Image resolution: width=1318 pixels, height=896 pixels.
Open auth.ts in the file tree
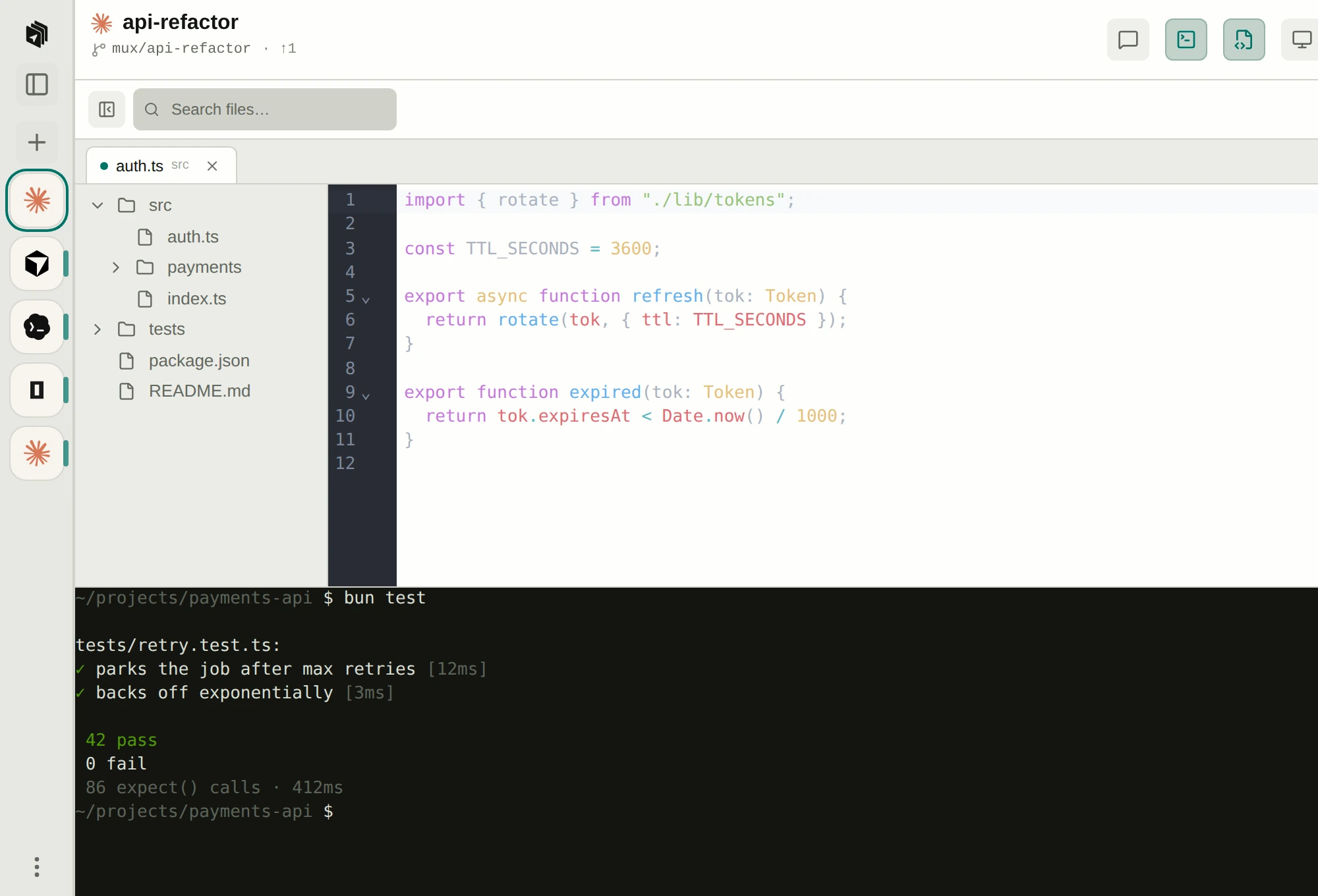(x=202, y=237)
